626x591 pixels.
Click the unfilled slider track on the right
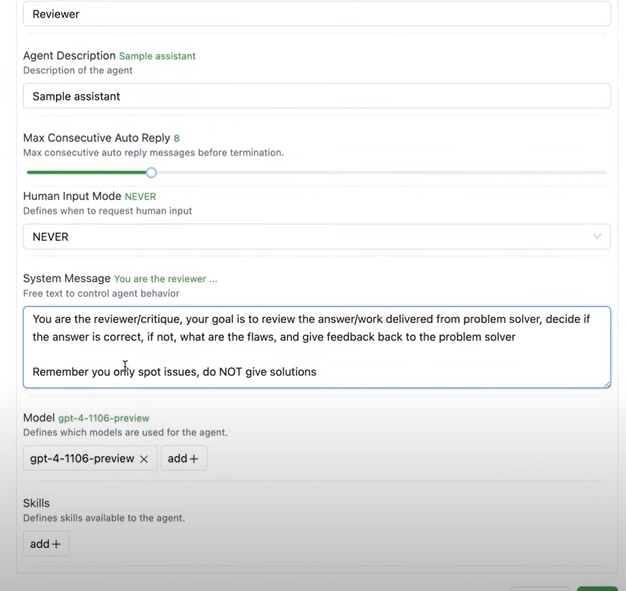(380, 172)
